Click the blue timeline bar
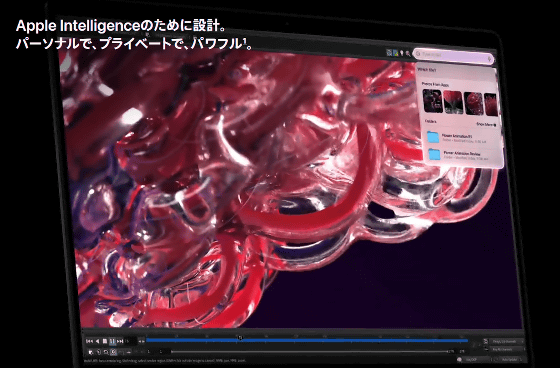560x368 pixels. click(x=307, y=340)
